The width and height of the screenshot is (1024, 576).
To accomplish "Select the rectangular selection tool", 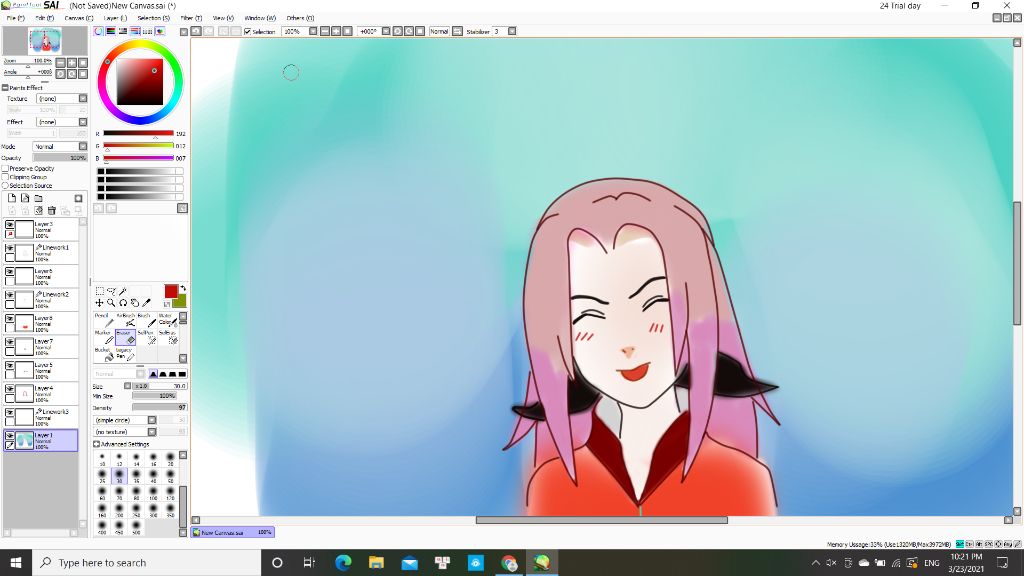I will (99, 291).
